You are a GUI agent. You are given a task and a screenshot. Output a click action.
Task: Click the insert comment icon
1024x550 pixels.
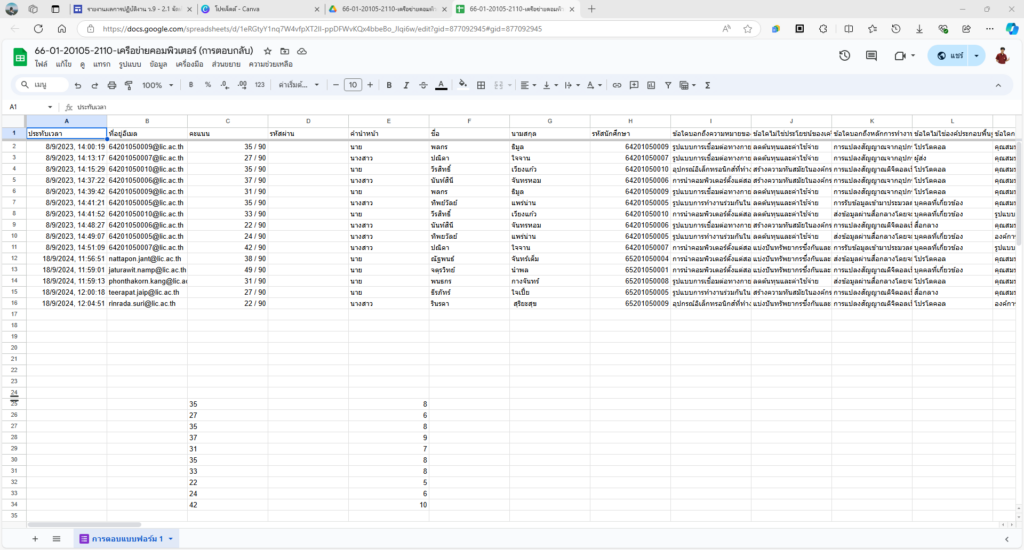click(633, 85)
